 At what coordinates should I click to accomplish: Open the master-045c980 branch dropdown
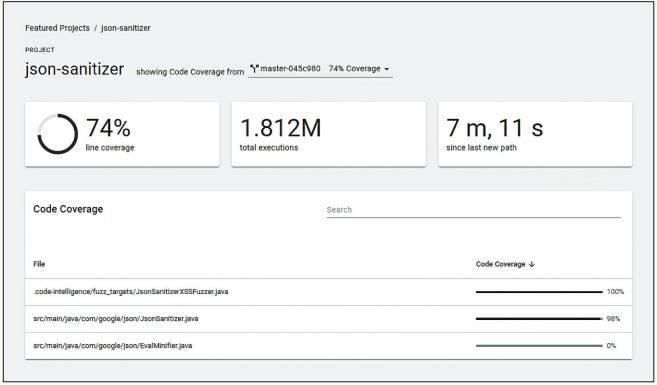(321, 69)
